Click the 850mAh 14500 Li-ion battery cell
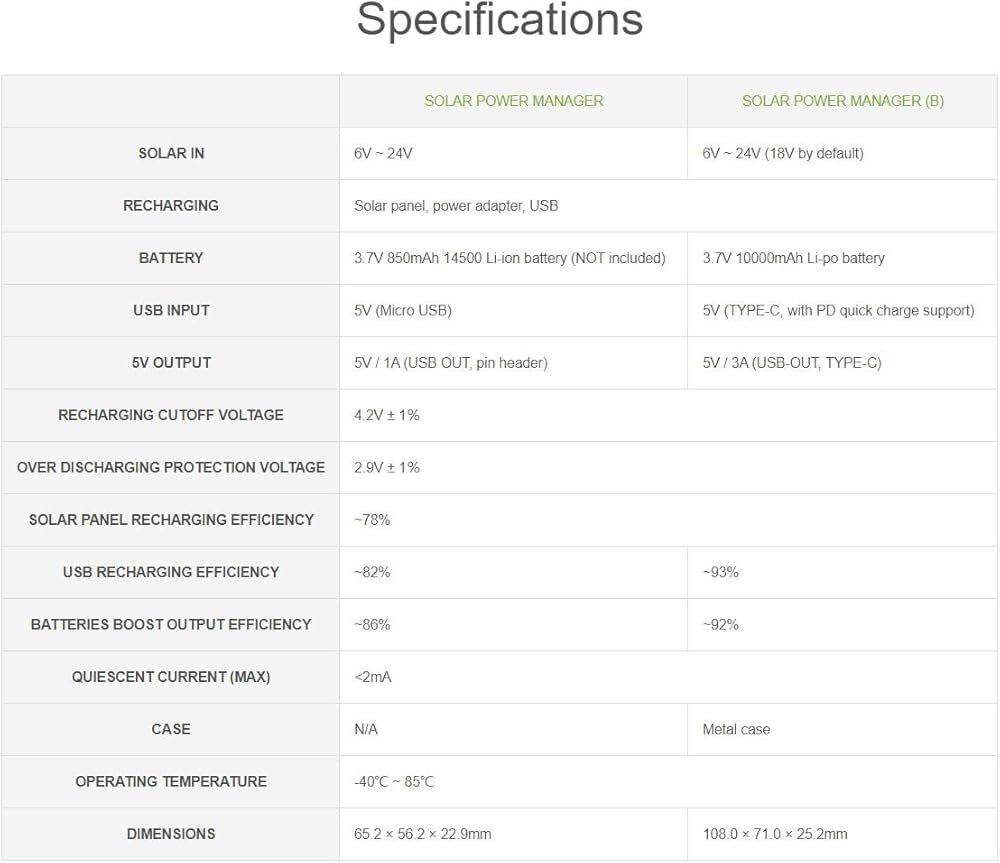1000x863 pixels. click(509, 258)
